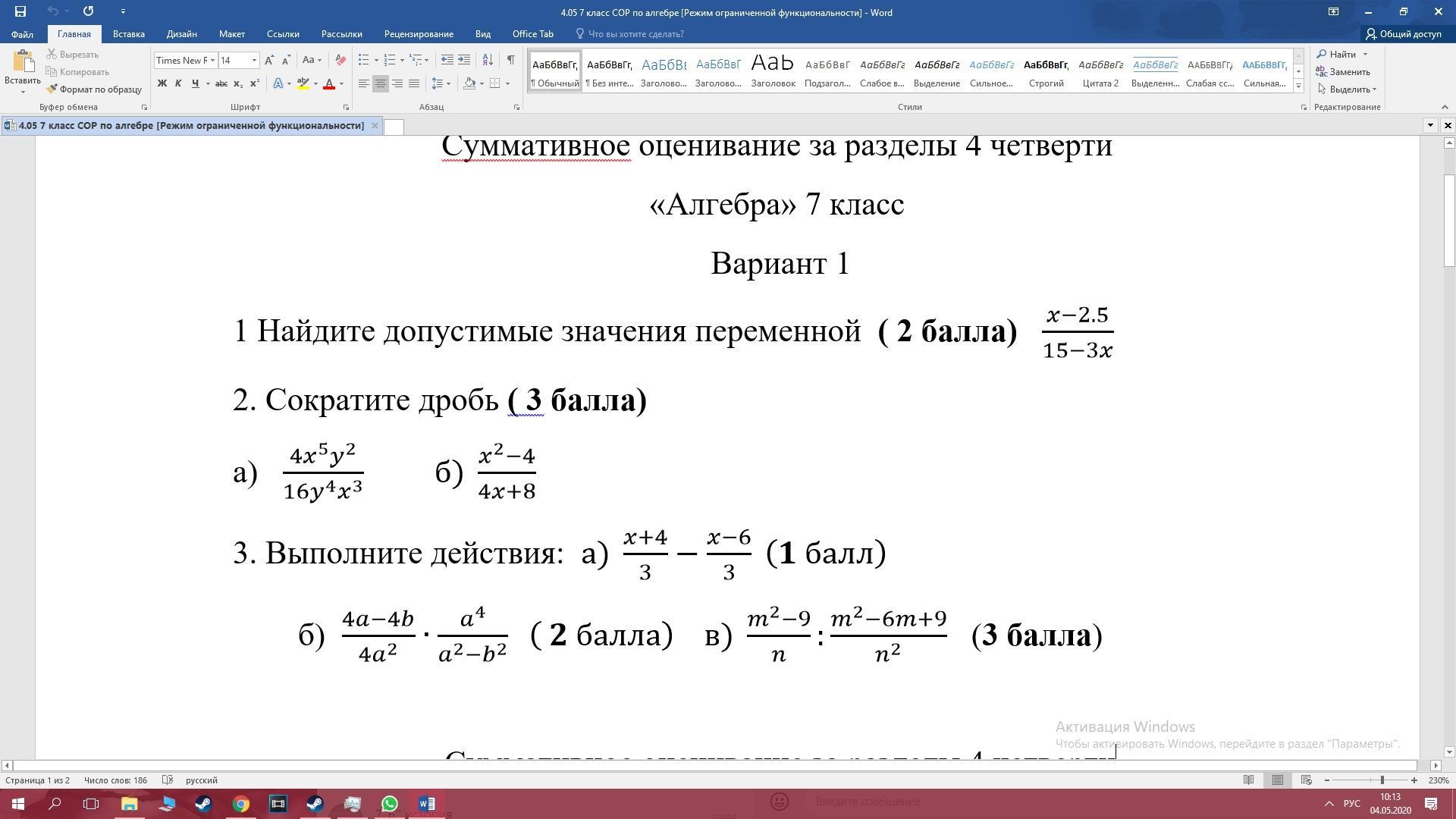1456x819 pixels.
Task: Click the Что вы хотите сделать search field
Action: pyautogui.click(x=635, y=34)
